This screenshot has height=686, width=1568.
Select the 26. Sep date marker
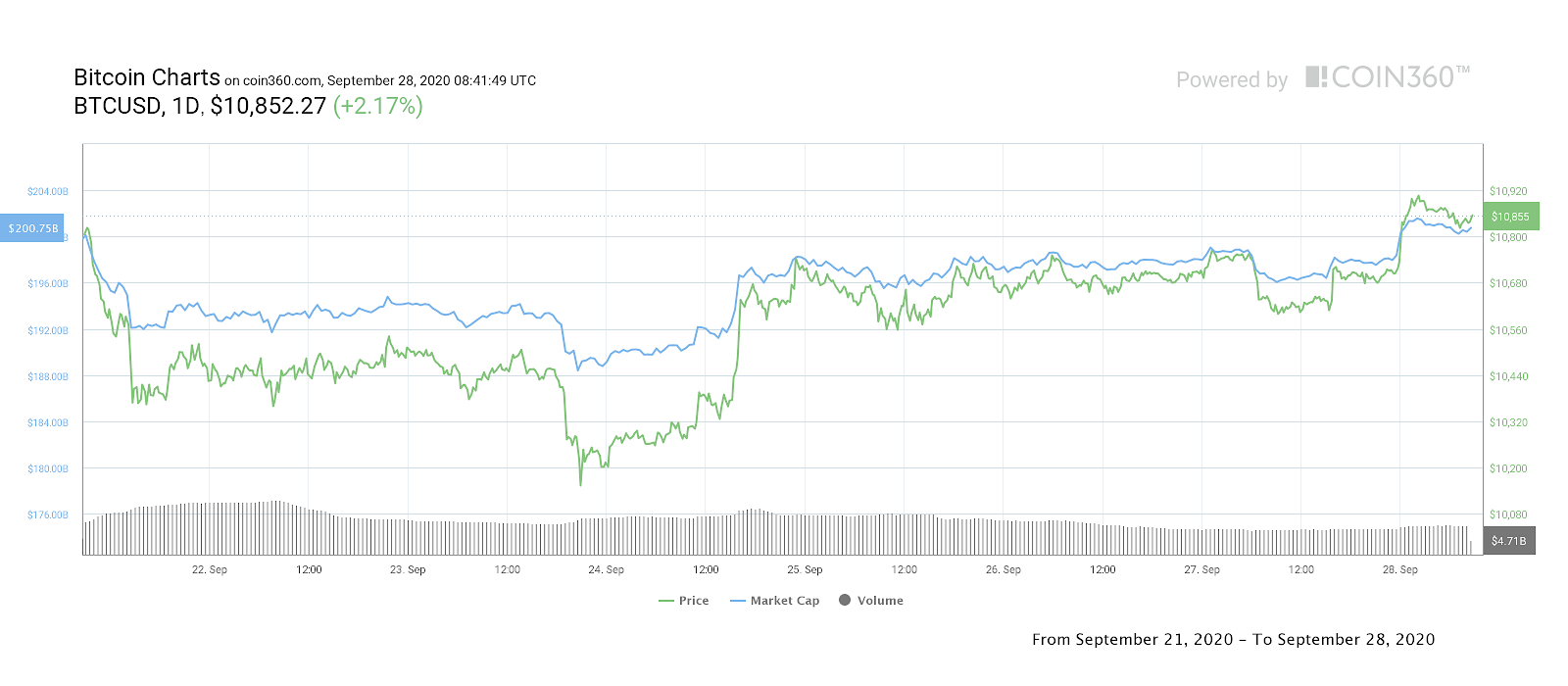click(1003, 569)
